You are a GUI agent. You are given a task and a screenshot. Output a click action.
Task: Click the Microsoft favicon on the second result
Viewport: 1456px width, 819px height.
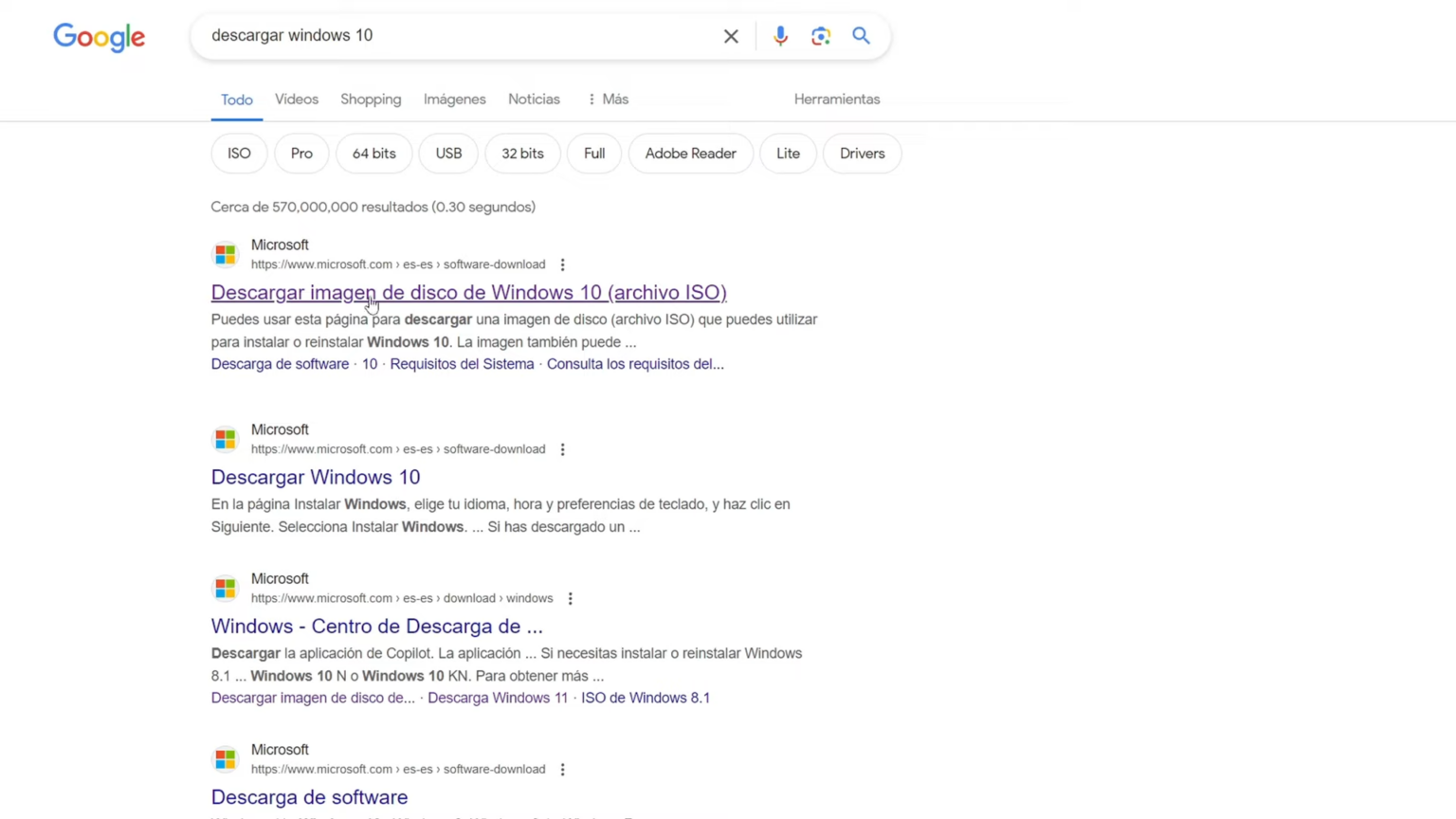(x=225, y=439)
